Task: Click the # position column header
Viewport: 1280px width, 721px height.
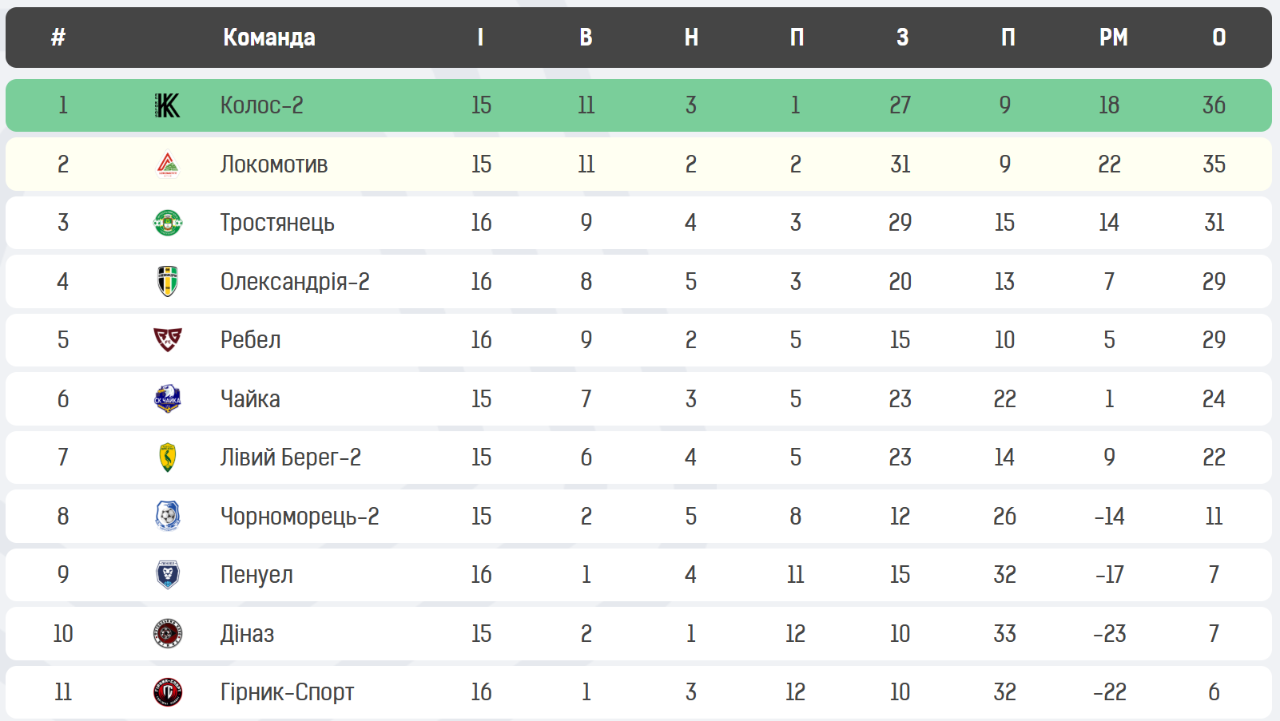Action: tap(58, 38)
